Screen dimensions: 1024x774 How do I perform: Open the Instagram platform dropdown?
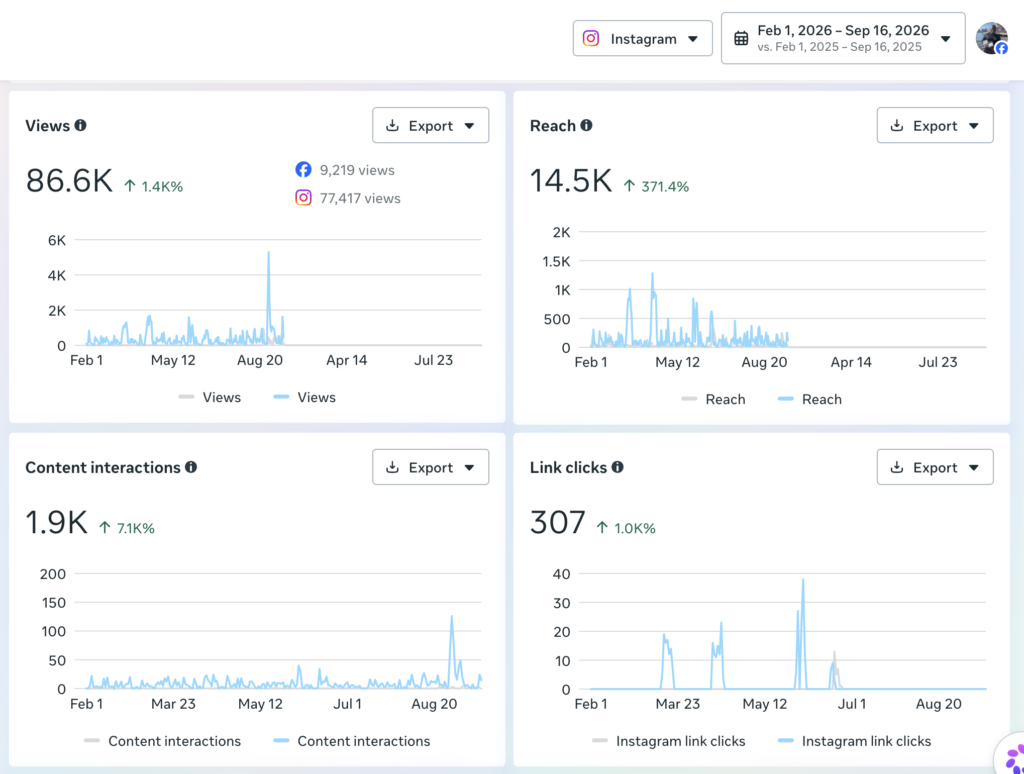(x=642, y=39)
